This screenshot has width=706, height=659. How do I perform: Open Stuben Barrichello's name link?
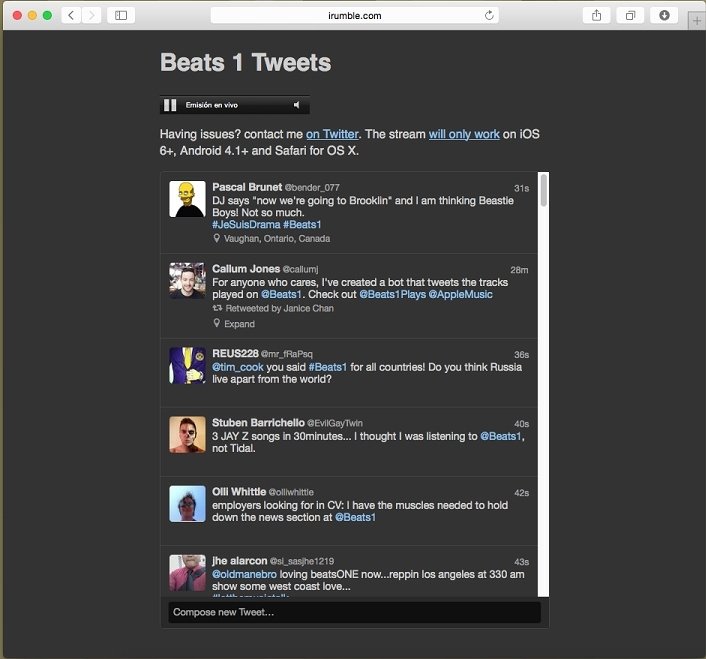point(258,423)
